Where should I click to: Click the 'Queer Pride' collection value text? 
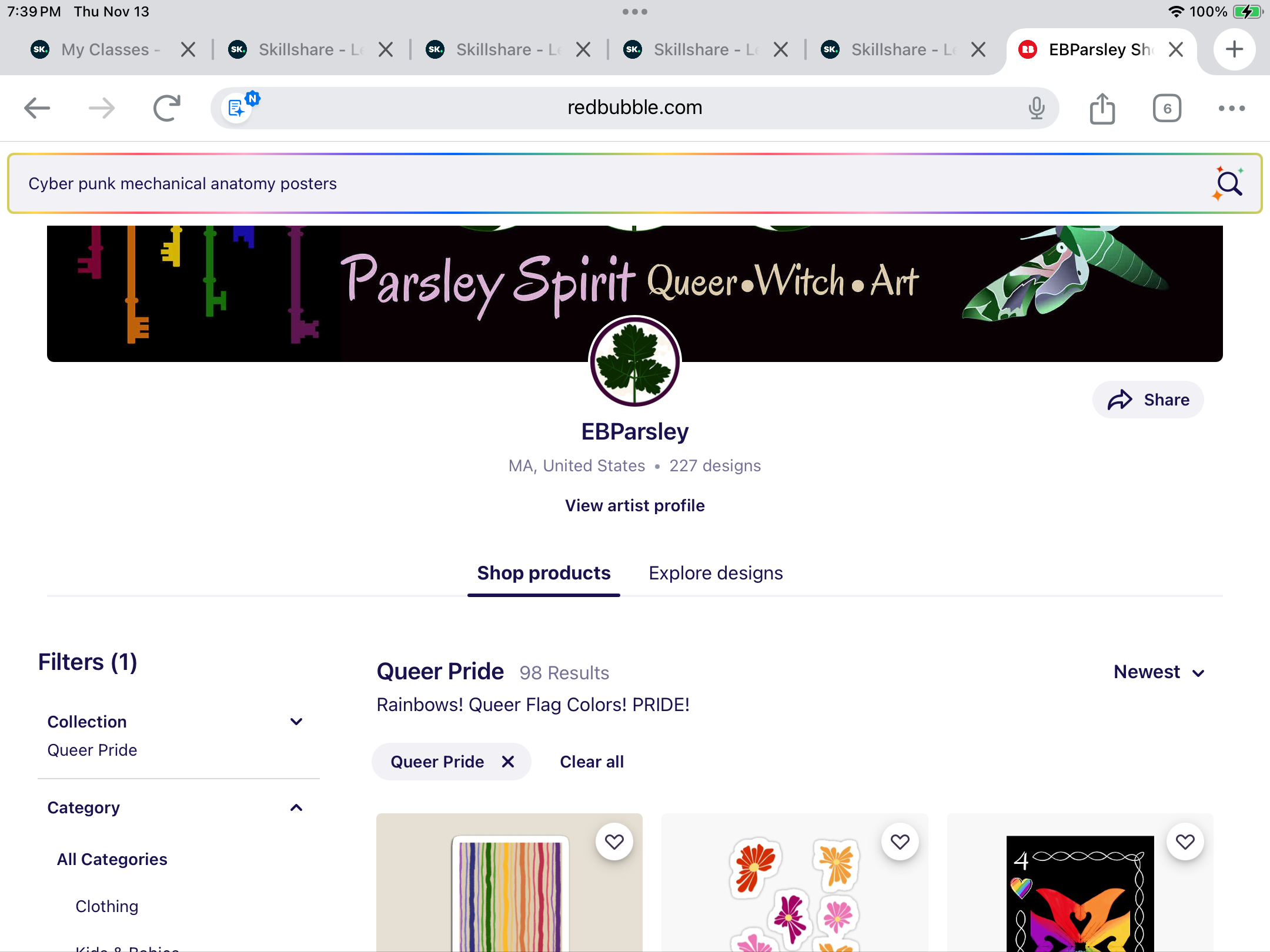point(92,750)
